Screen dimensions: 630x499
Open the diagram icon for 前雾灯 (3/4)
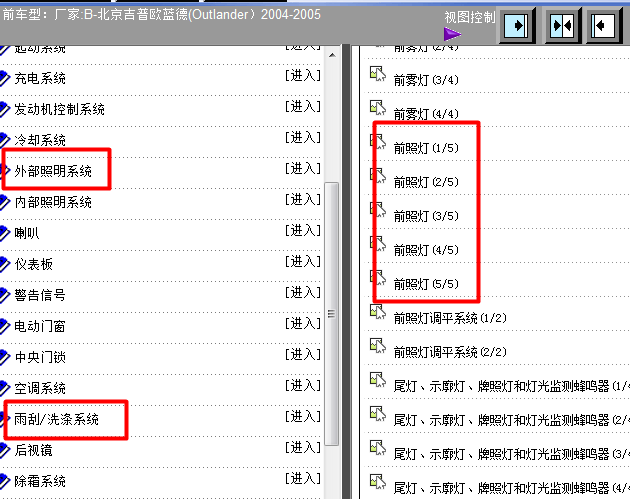(378, 74)
